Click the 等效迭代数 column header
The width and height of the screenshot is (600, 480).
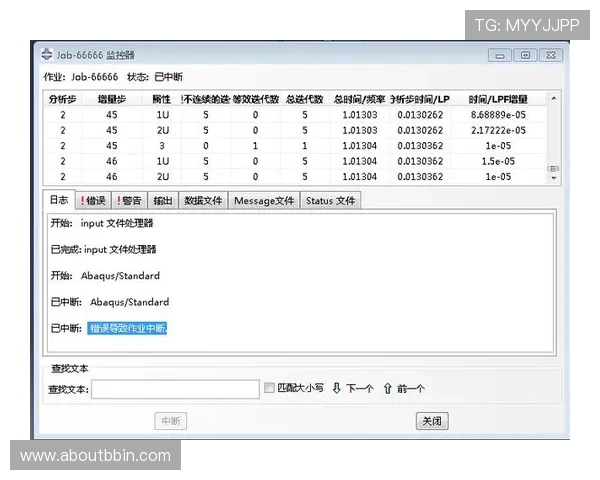(x=256, y=100)
